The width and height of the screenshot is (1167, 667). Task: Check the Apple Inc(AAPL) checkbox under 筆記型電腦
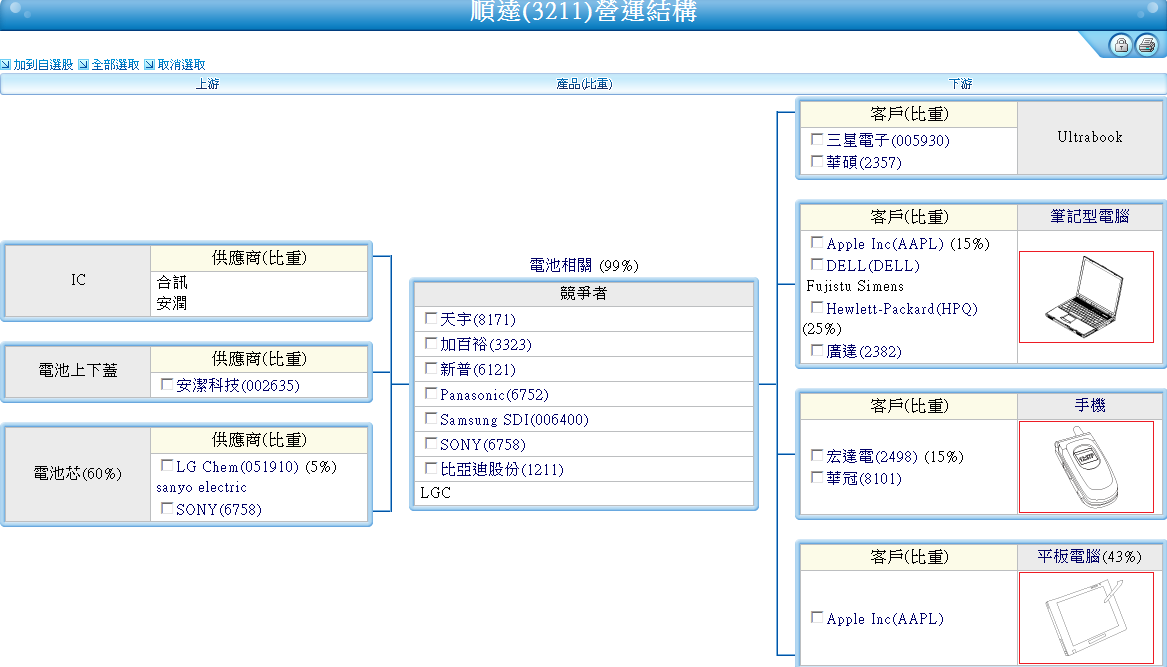pos(816,243)
